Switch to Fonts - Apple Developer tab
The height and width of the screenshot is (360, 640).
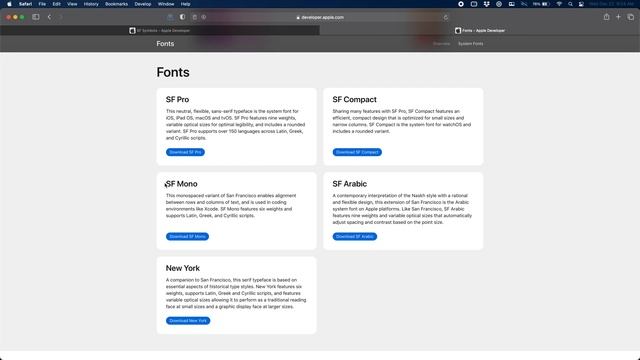tap(480, 31)
